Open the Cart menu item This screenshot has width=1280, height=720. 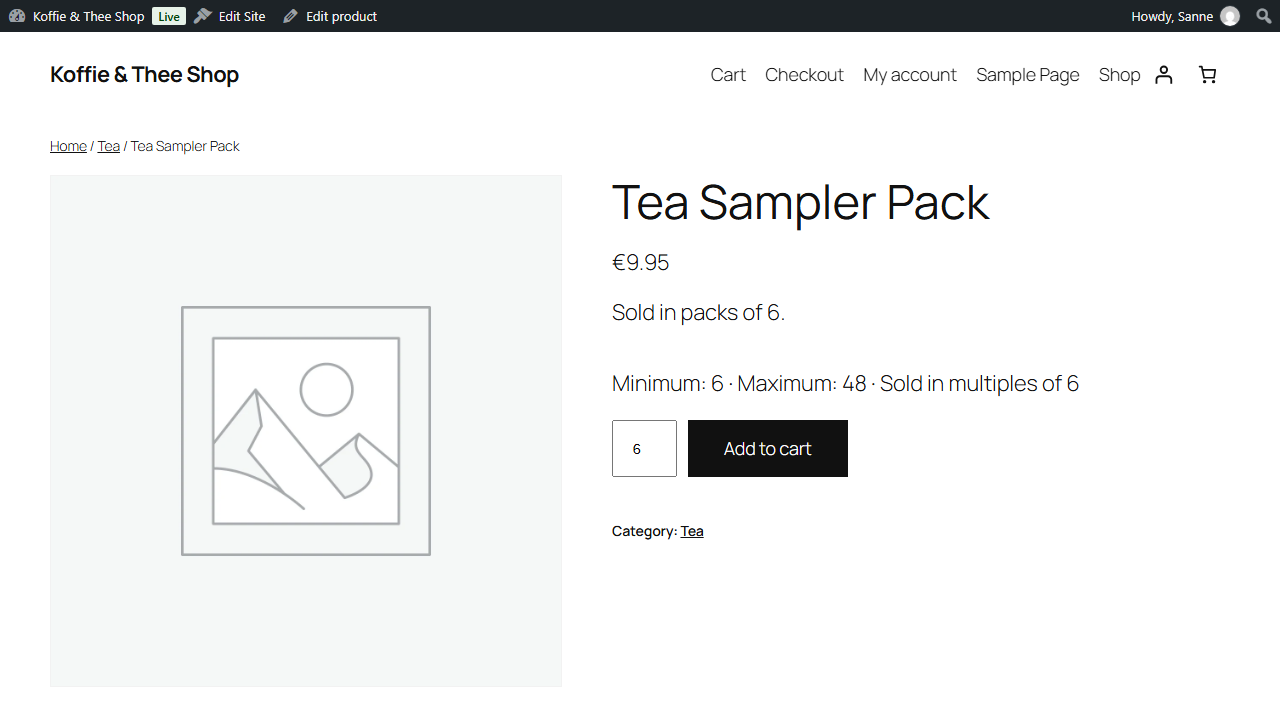click(728, 75)
